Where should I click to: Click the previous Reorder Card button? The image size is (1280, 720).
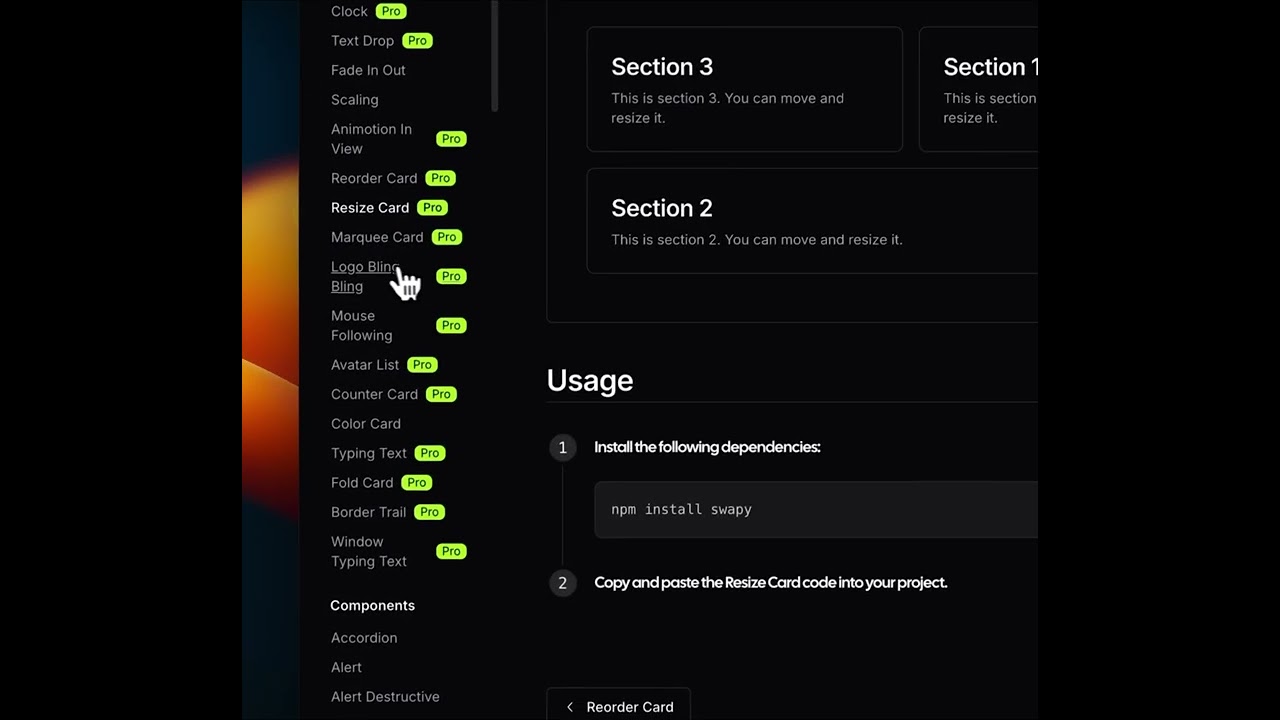618,705
